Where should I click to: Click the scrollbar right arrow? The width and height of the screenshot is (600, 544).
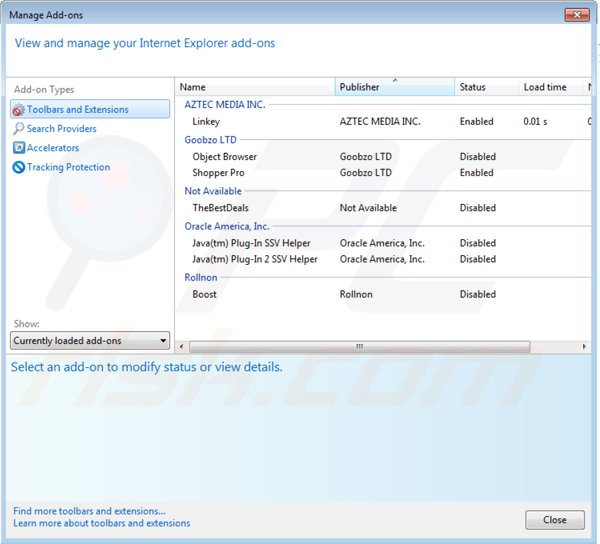tap(584, 347)
